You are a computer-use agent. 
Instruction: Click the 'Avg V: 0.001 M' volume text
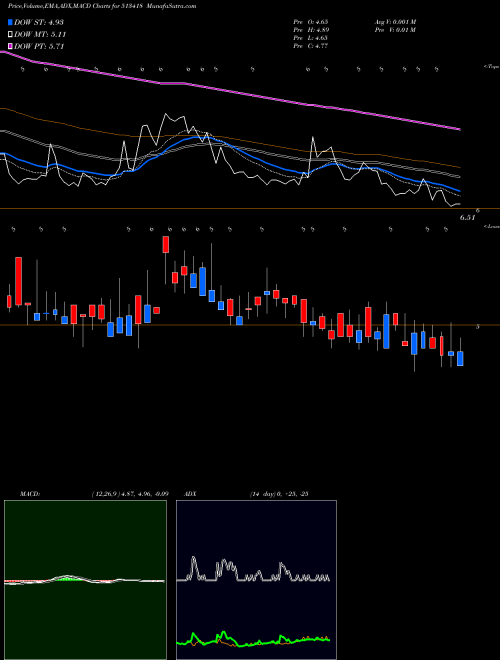[x=395, y=22]
